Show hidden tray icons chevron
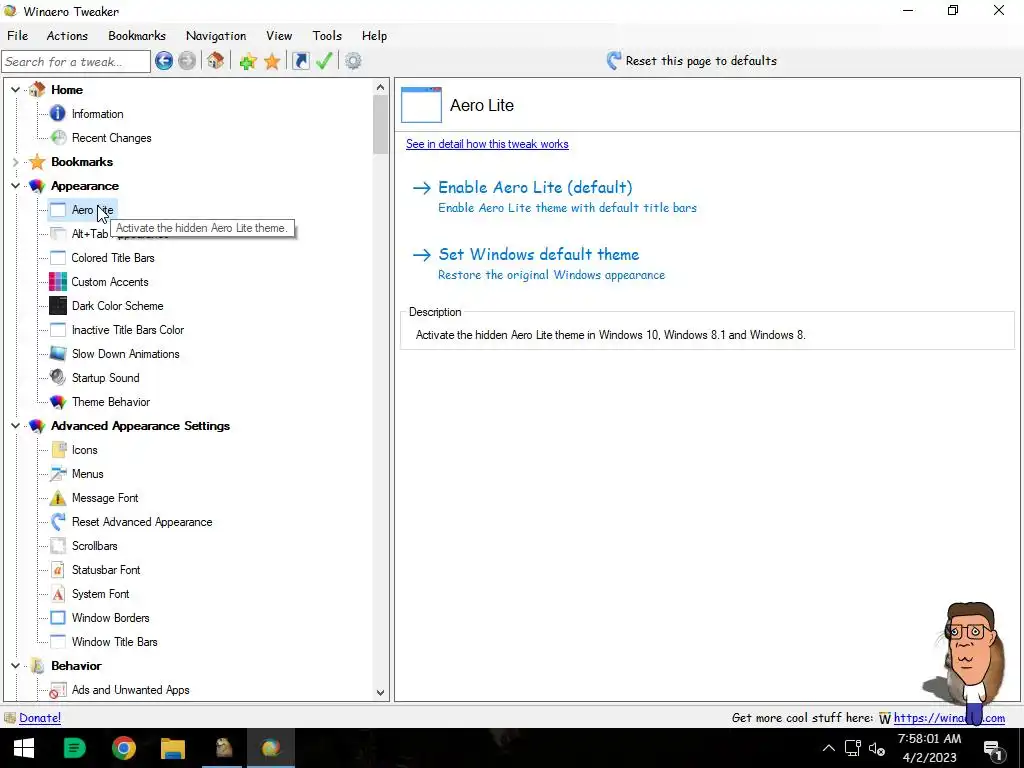Viewport: 1024px width, 768px height. coord(828,748)
